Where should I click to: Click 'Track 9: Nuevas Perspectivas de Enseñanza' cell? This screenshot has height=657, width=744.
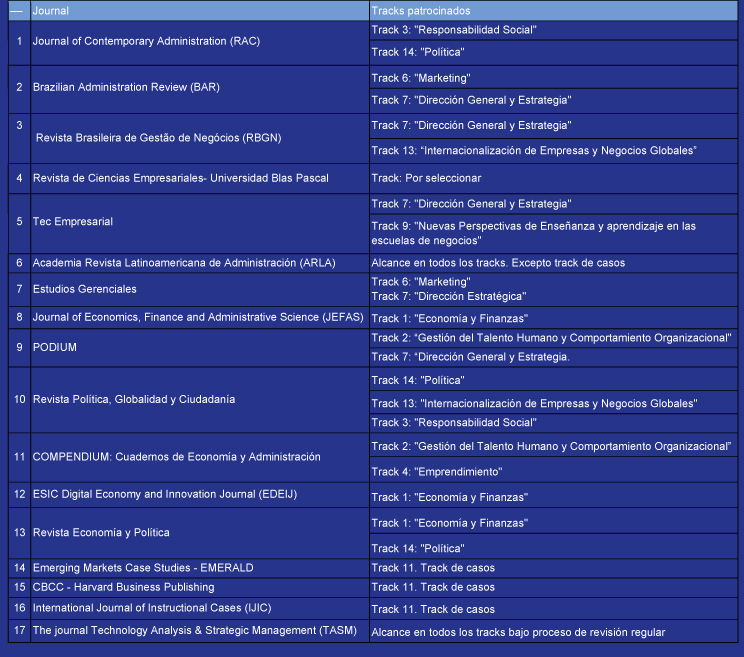click(x=553, y=233)
